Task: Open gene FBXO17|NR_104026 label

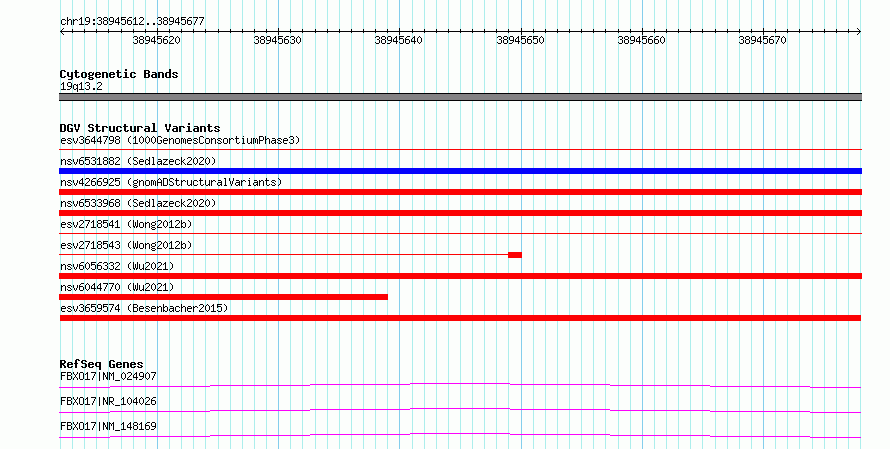Action: point(108,401)
